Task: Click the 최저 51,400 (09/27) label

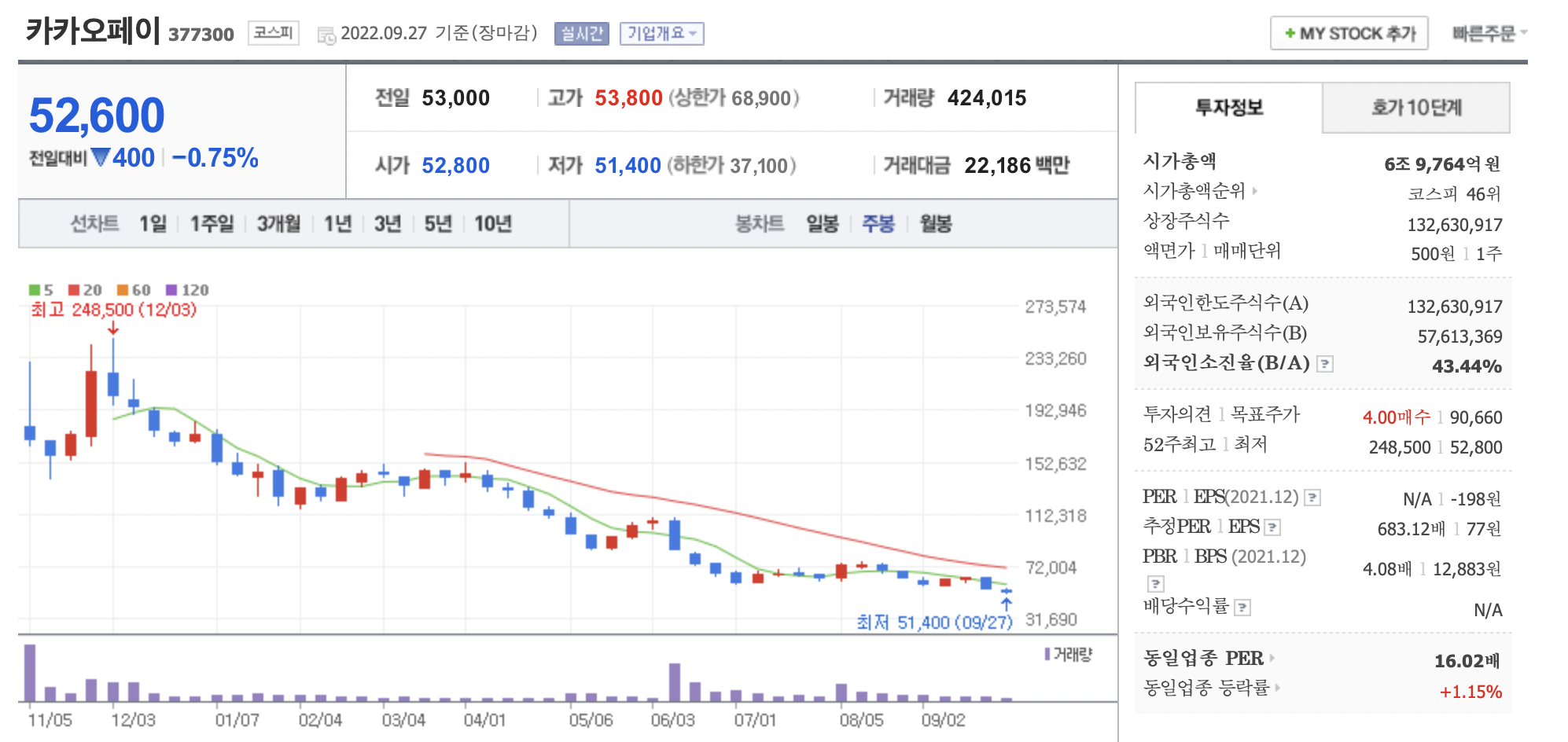Action: pos(934,623)
